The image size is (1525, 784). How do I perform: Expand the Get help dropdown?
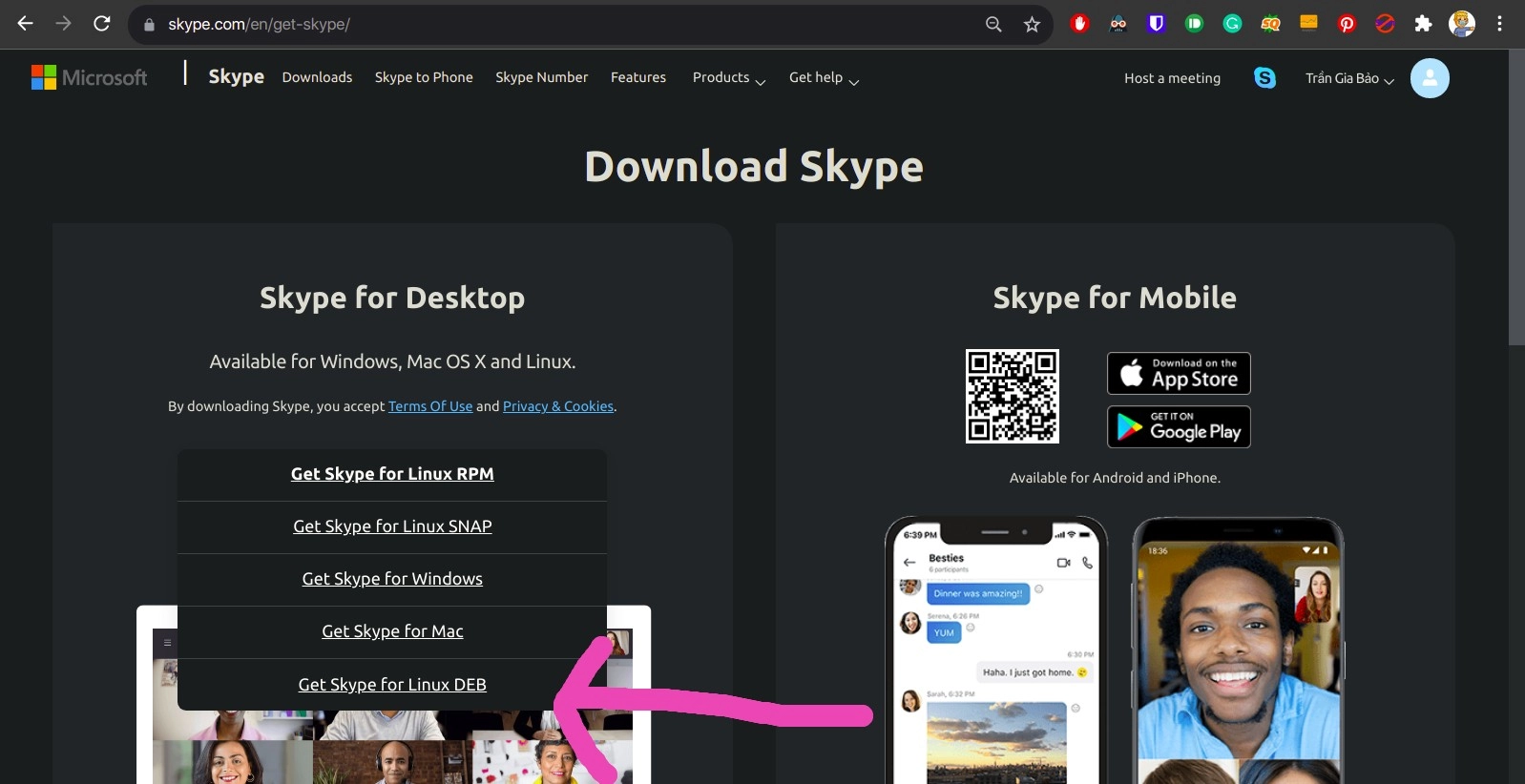click(x=825, y=78)
